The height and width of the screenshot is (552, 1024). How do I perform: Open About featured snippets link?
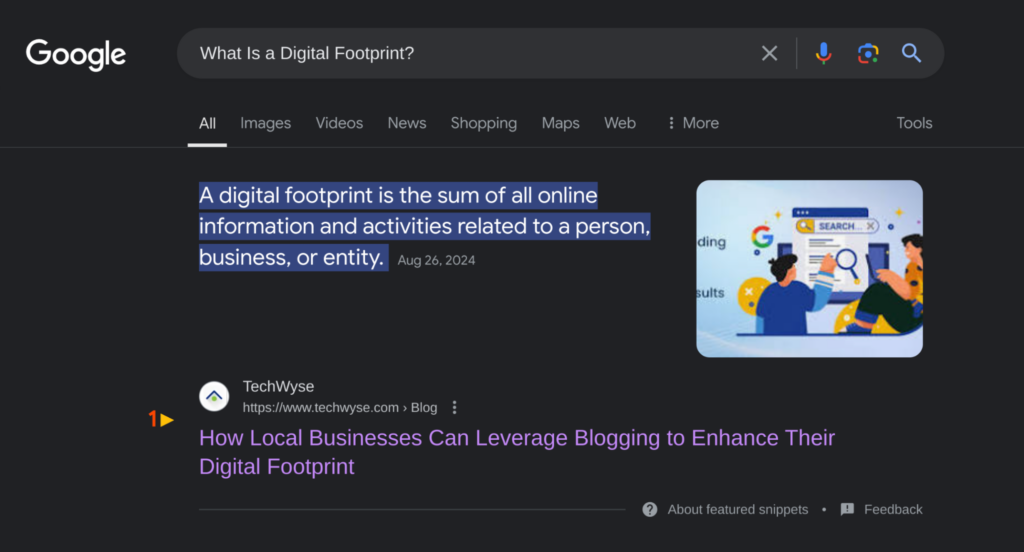[x=737, y=510]
